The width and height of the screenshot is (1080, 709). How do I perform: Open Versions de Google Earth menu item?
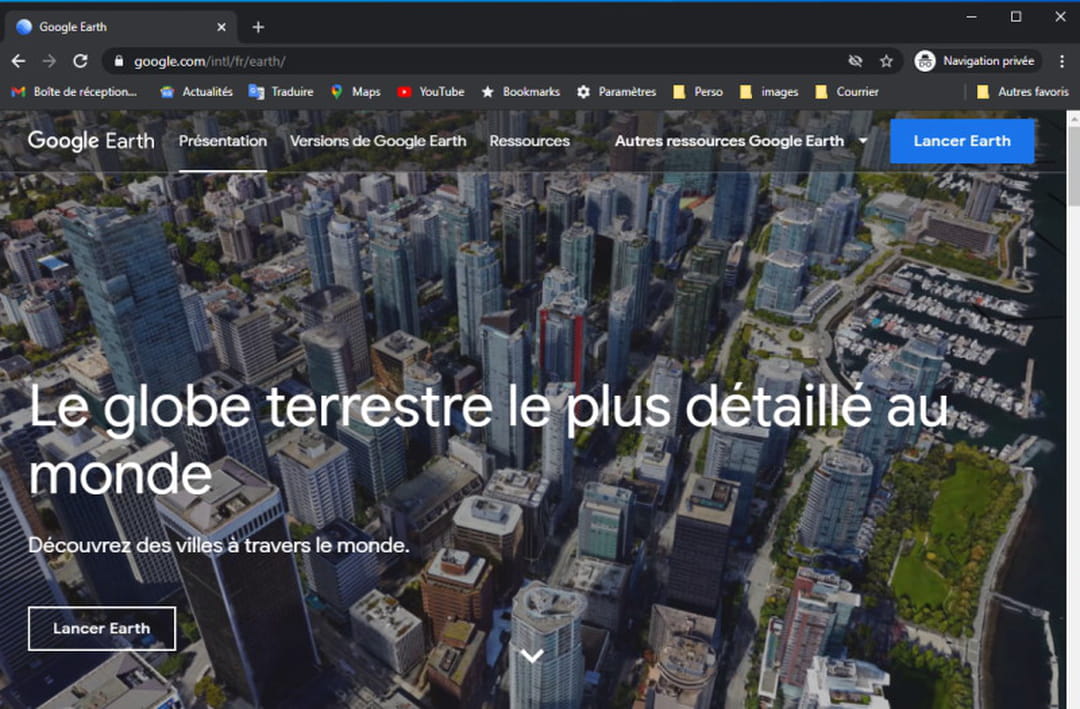tap(378, 141)
